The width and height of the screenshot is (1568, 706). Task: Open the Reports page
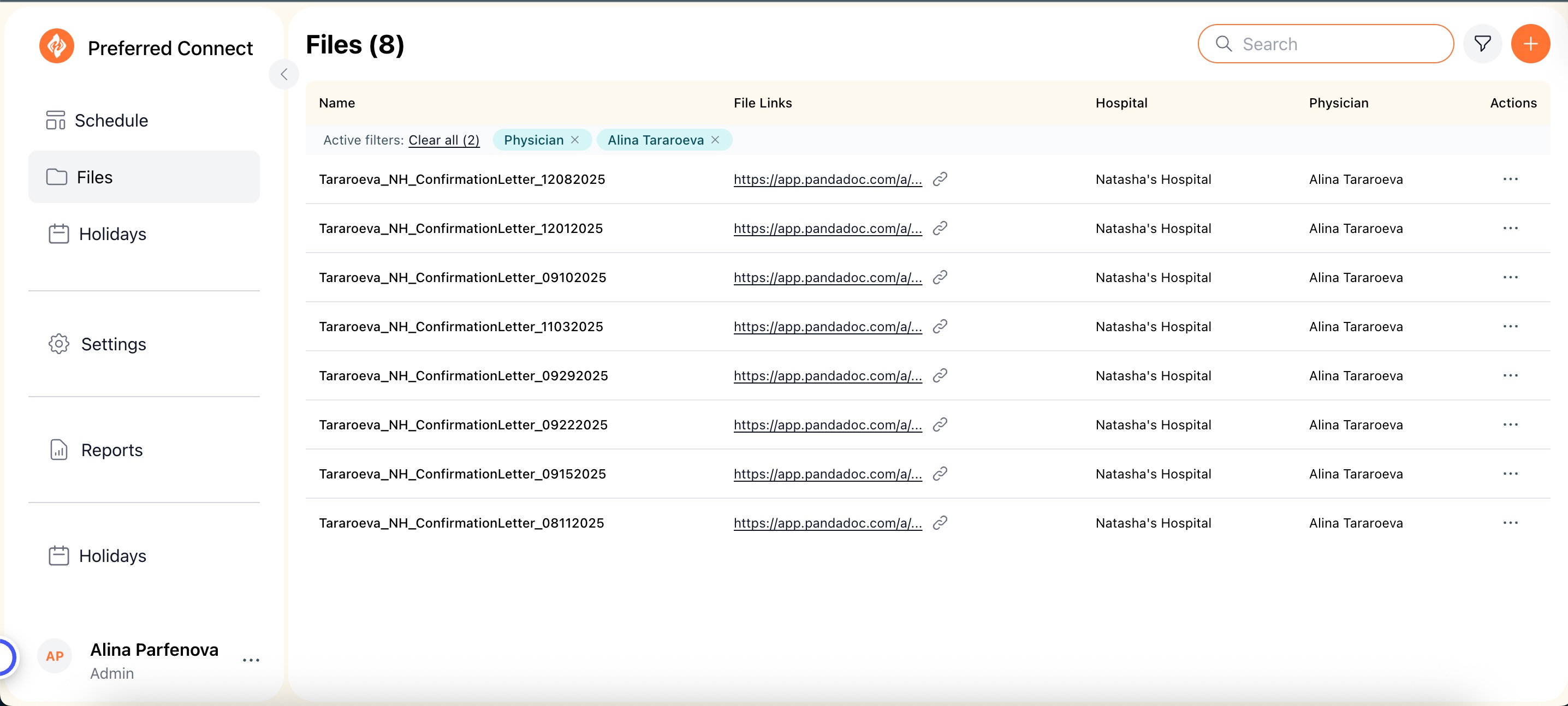click(x=144, y=450)
